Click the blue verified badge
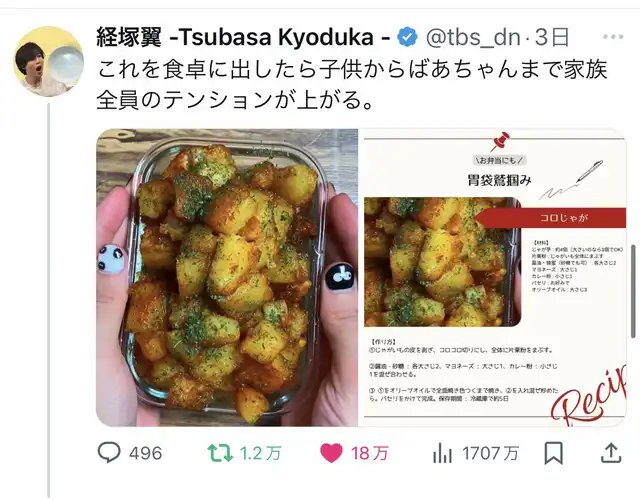Image resolution: width=640 pixels, height=500 pixels. (407, 37)
